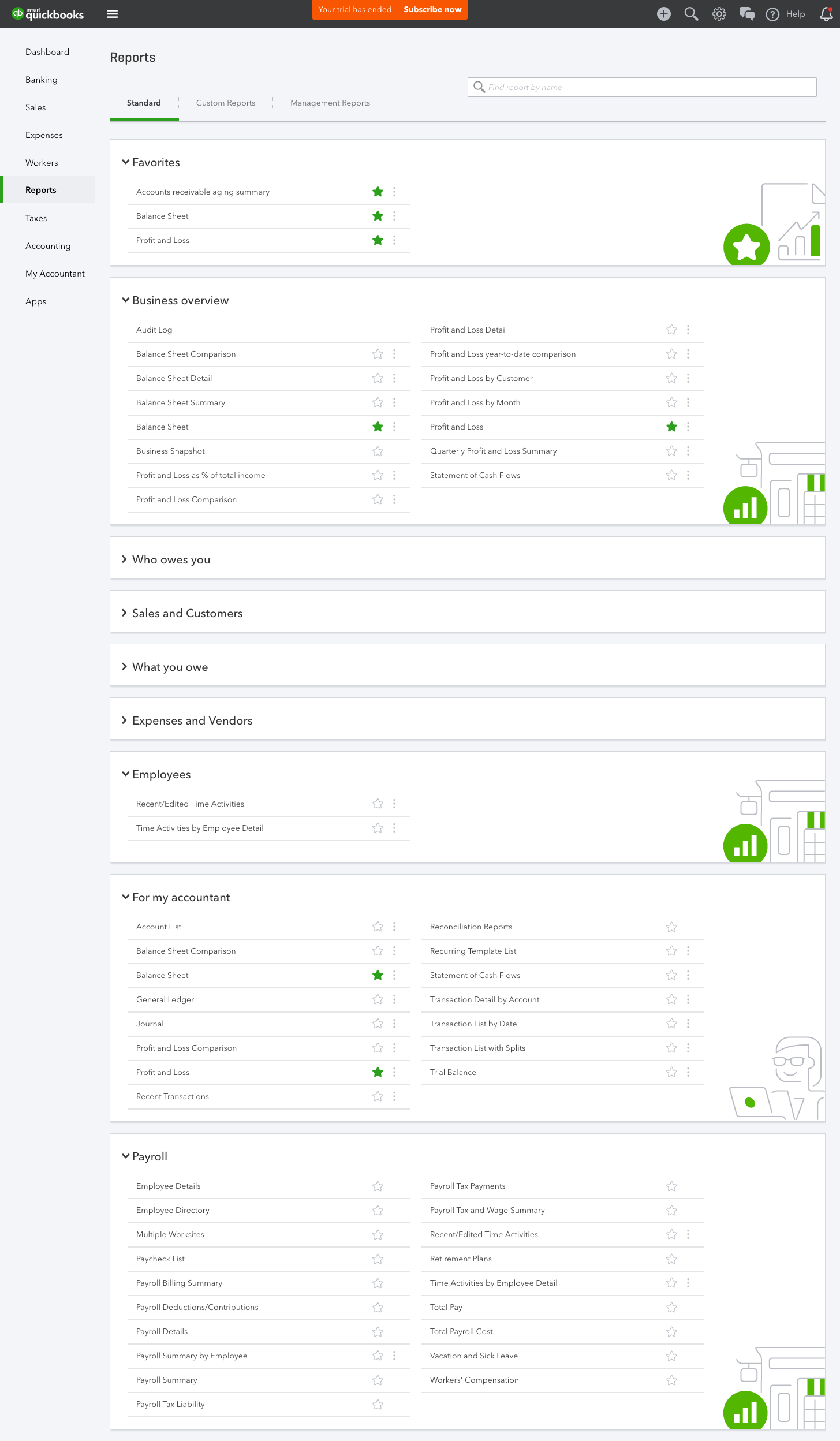
Task: Open more options for Recent/Edited Time Activities in Employees
Action: point(394,804)
